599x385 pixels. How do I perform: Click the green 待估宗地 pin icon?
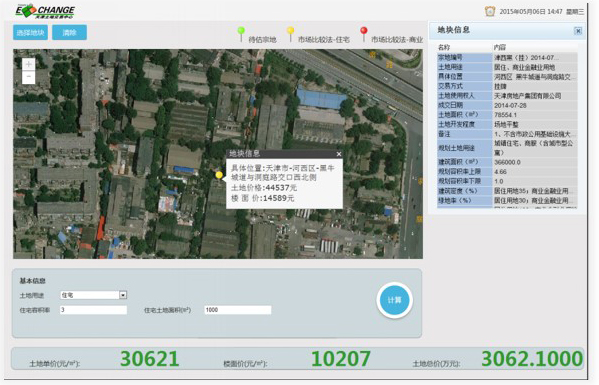tap(241, 34)
